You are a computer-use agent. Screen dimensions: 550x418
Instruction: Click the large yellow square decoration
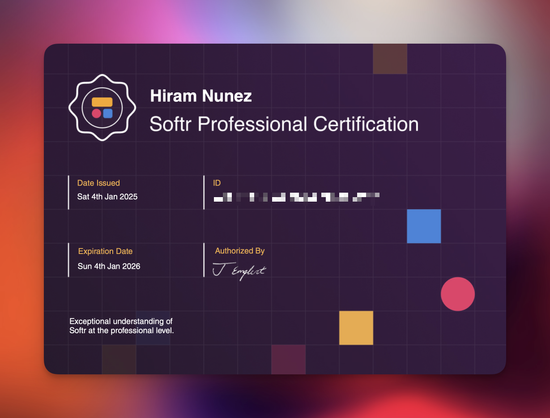[356, 328]
